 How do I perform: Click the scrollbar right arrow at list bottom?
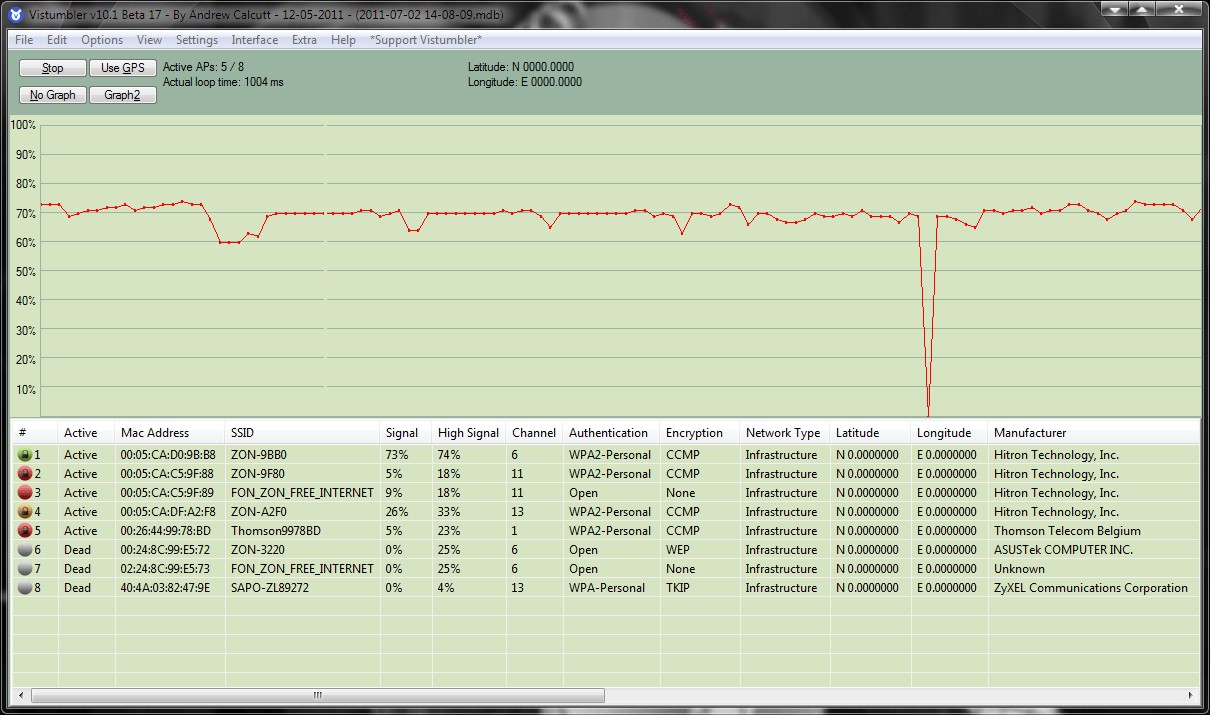1190,695
